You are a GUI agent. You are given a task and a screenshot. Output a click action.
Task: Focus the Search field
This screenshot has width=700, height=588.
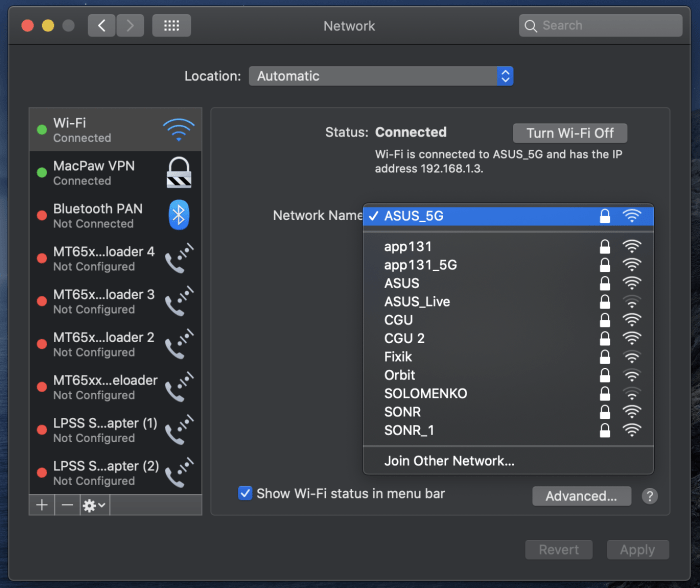click(600, 25)
